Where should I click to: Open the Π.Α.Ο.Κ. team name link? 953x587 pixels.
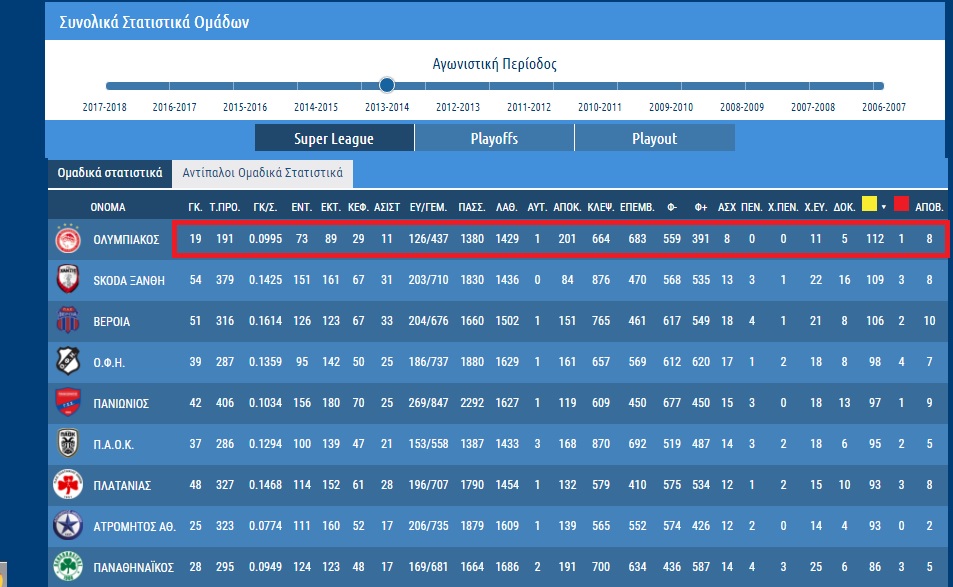pyautogui.click(x=114, y=445)
